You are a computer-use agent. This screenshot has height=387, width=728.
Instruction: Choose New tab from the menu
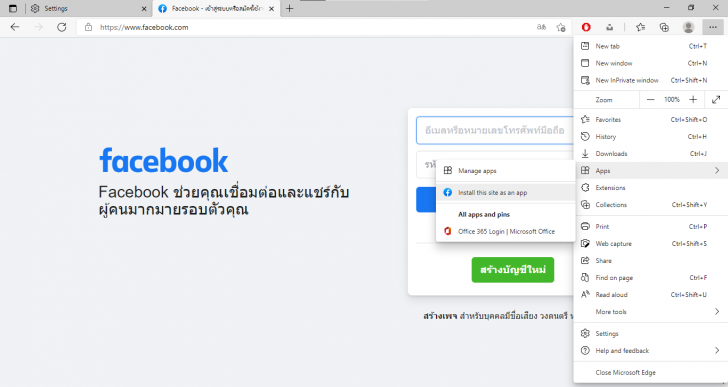[650, 46]
